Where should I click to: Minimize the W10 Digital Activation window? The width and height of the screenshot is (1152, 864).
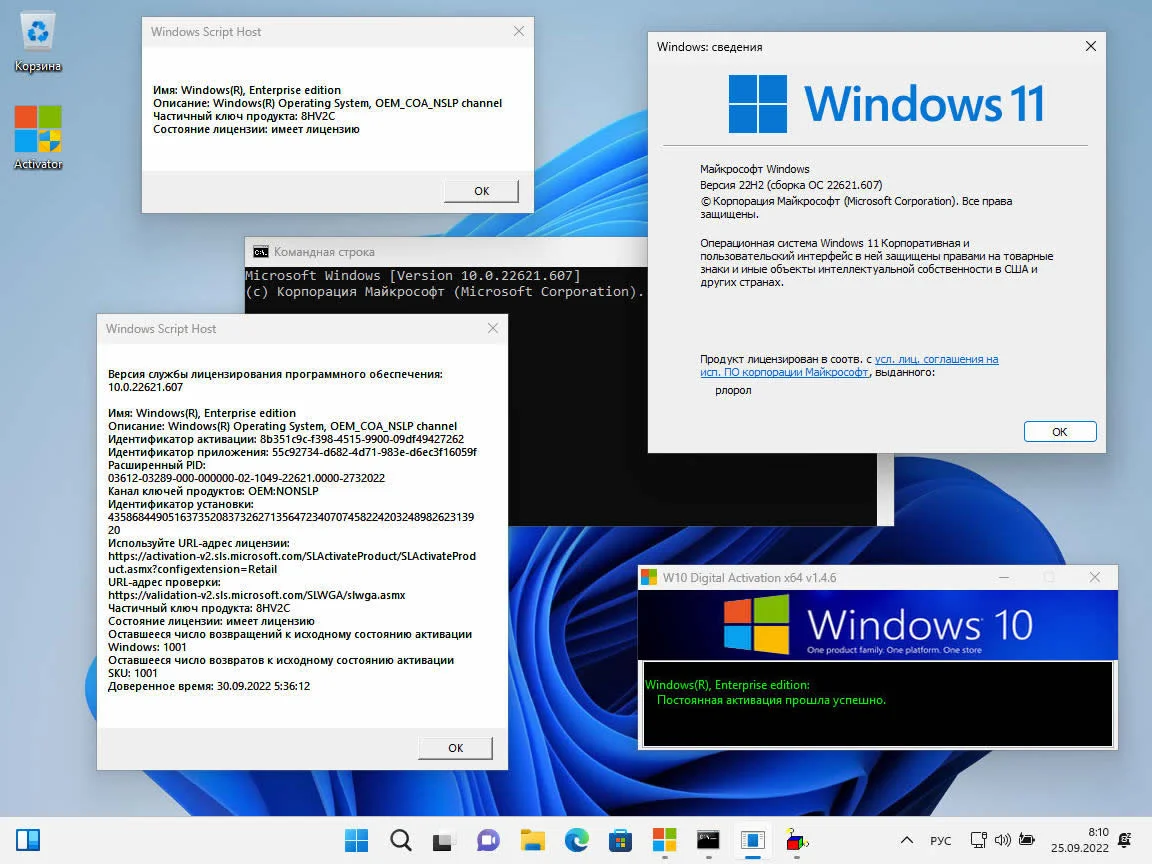1004,577
